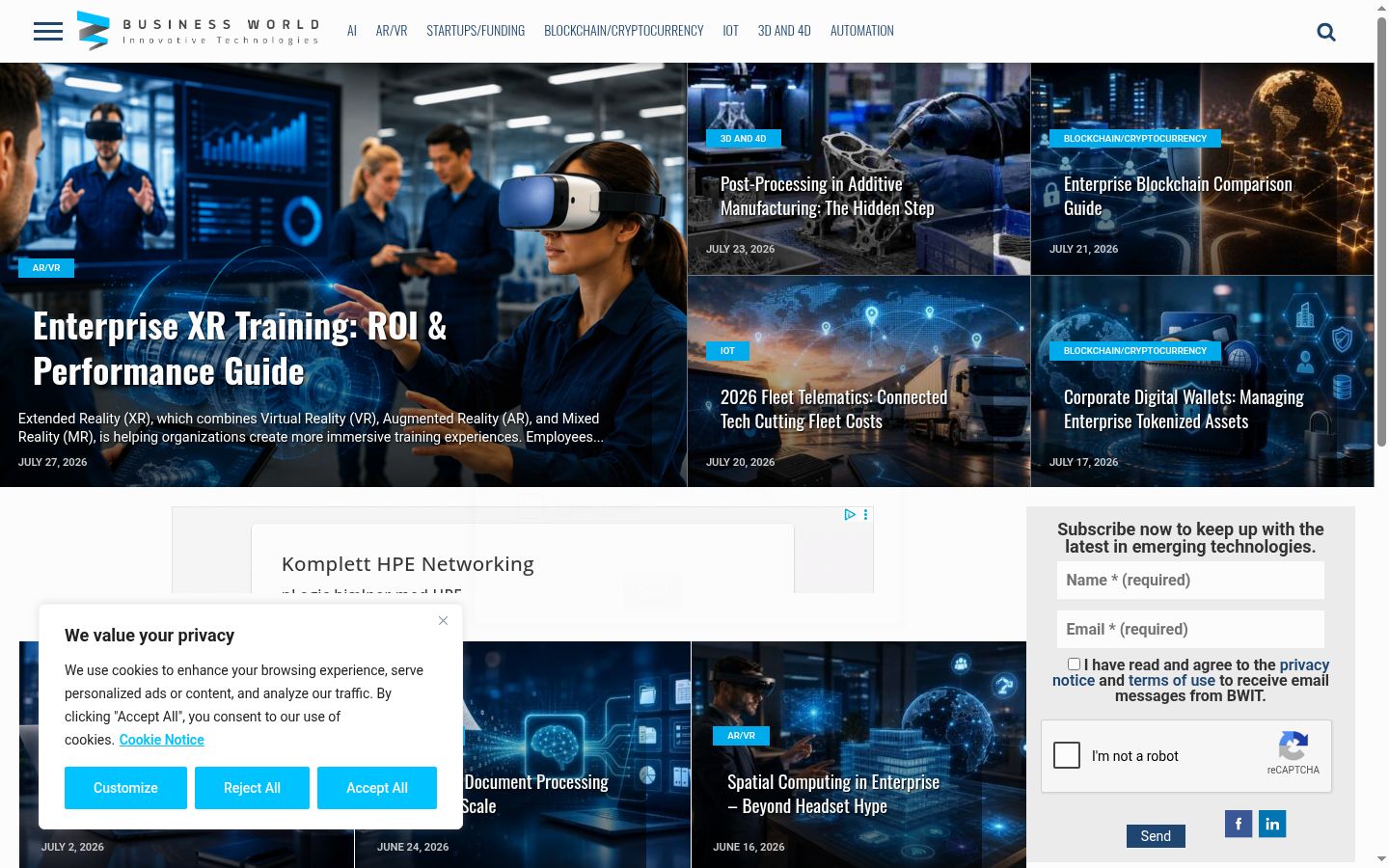Click the July 17, 2026 date
The width and height of the screenshot is (1389, 868).
coord(1084,462)
